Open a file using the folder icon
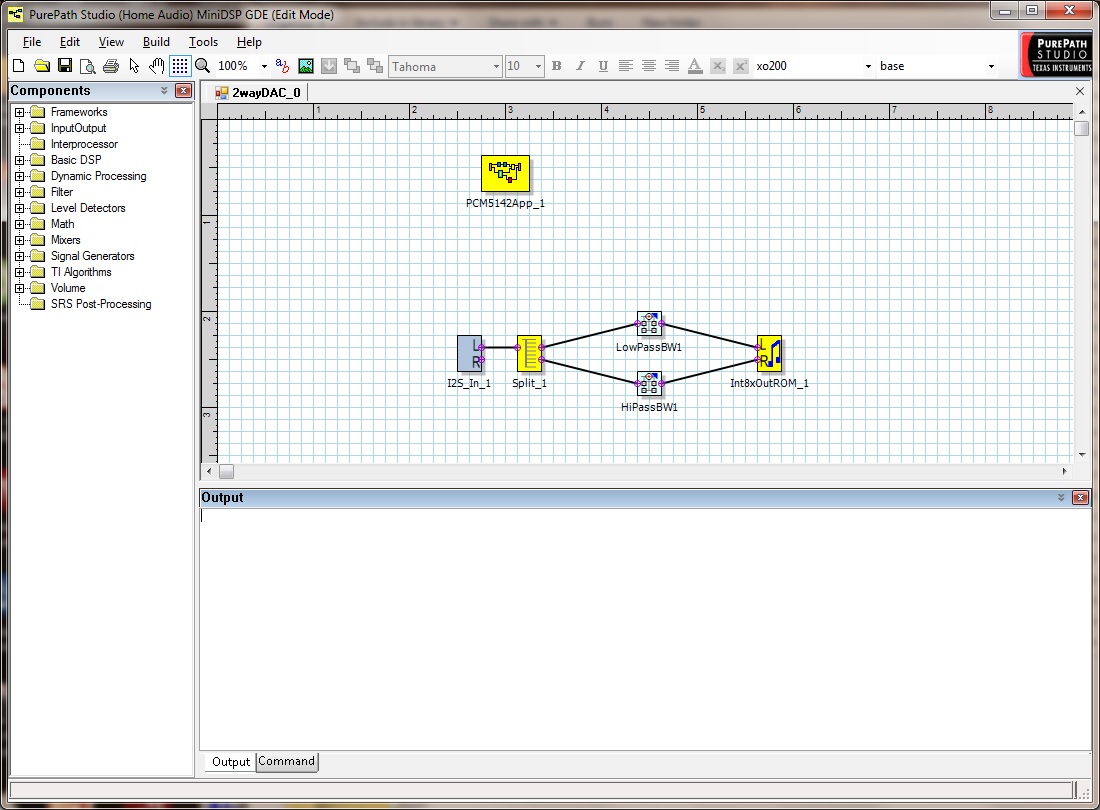 point(42,66)
